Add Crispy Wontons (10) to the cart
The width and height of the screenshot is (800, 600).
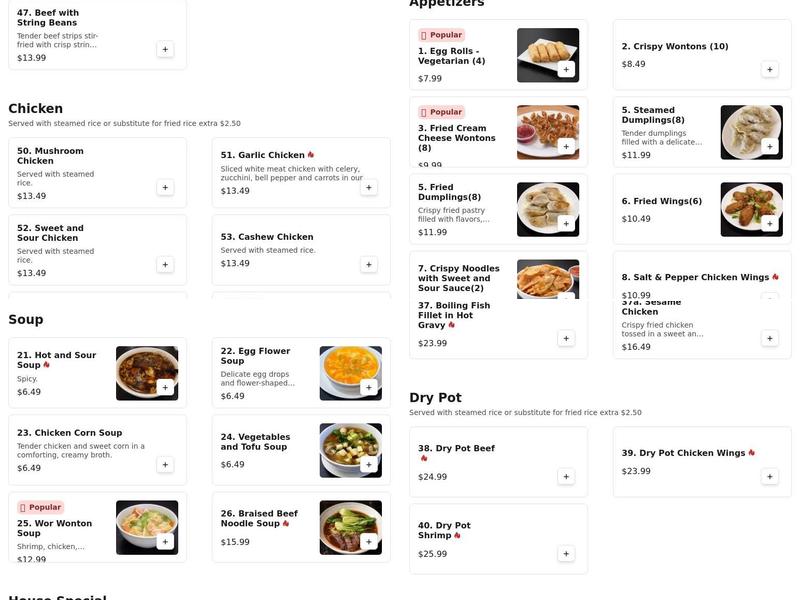pos(769,69)
